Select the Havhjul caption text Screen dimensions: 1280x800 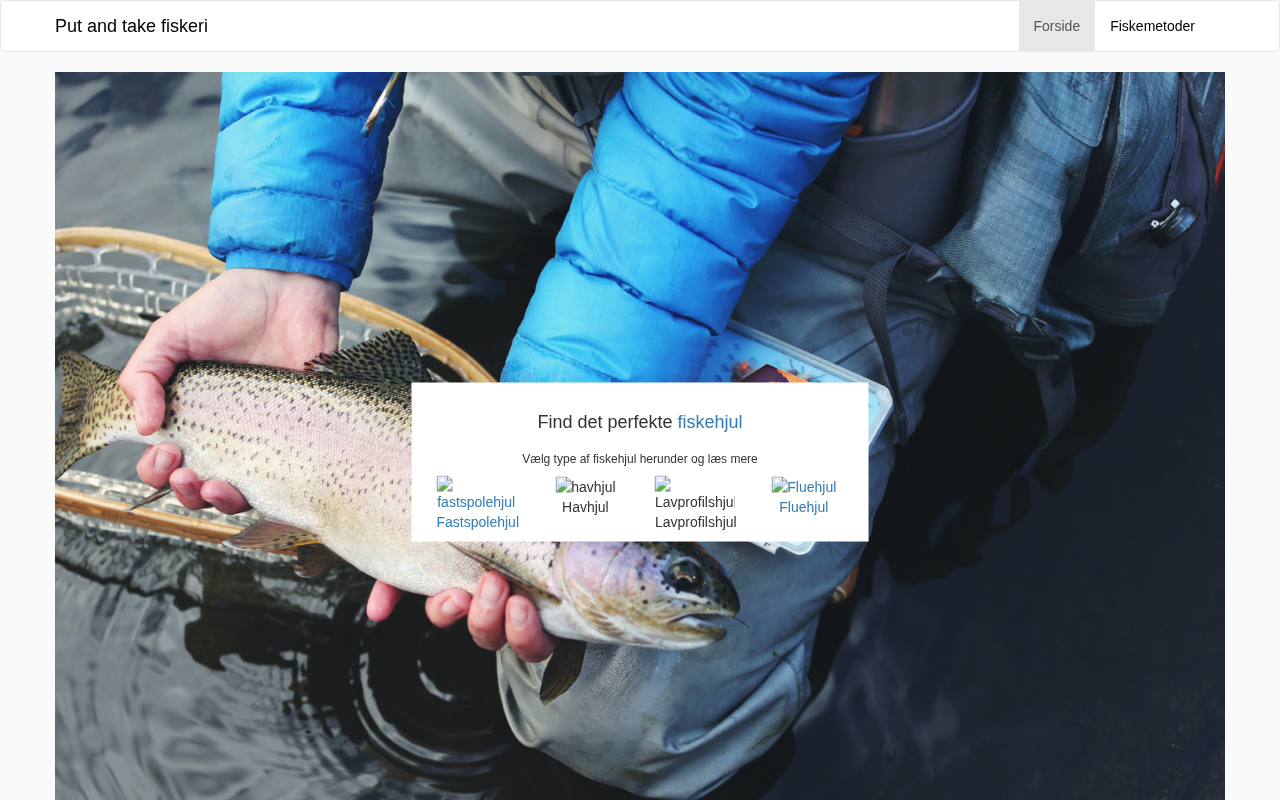(x=585, y=507)
